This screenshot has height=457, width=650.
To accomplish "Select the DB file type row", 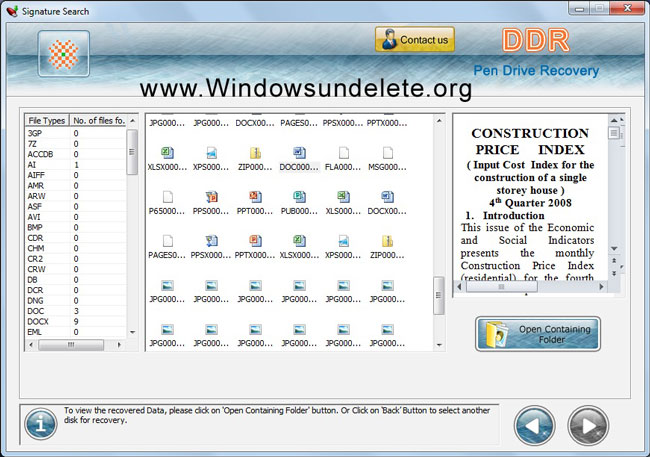I will [x=75, y=280].
